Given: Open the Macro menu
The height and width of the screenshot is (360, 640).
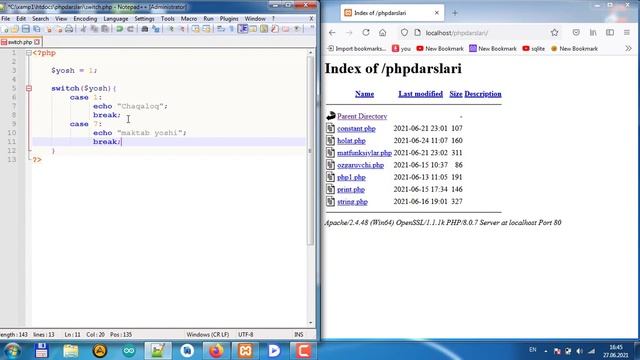Looking at the screenshot, I should click(189, 19).
